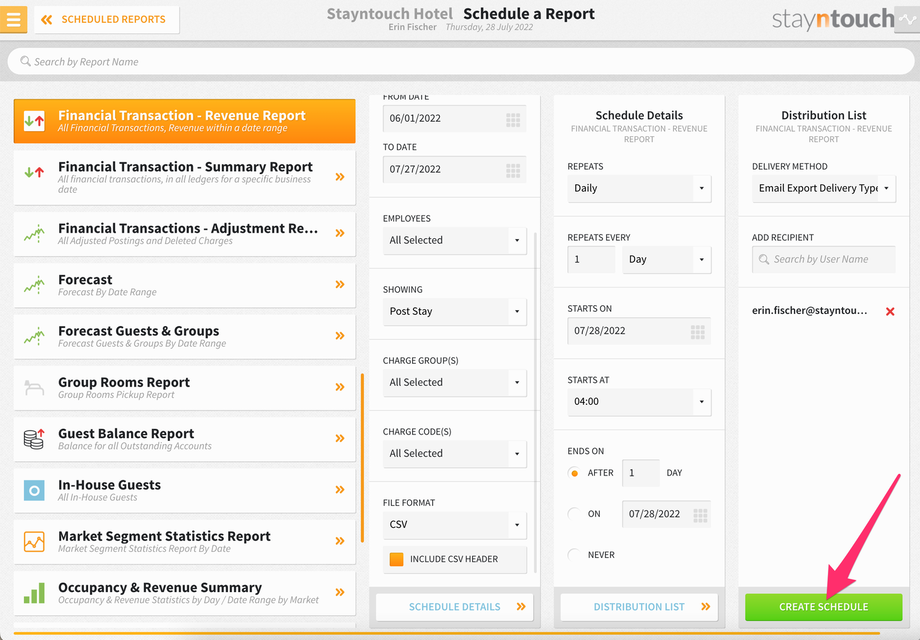
Task: Click the From Date 06/01/2022 field
Action: pyautogui.click(x=455, y=118)
